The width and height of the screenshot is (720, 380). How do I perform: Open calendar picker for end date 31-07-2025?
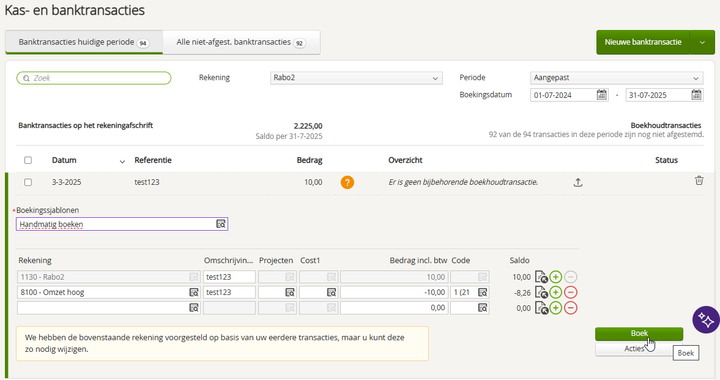696,95
